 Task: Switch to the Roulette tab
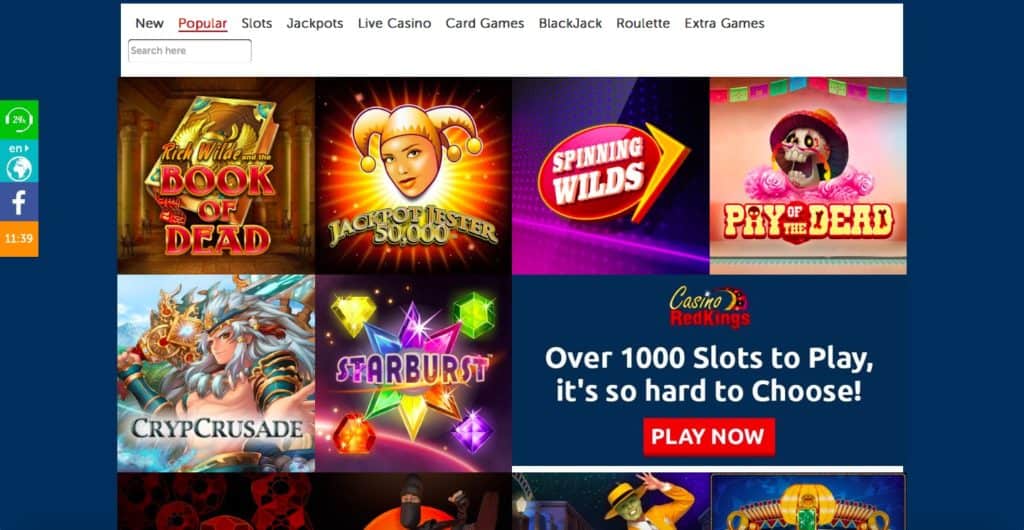[x=643, y=23]
